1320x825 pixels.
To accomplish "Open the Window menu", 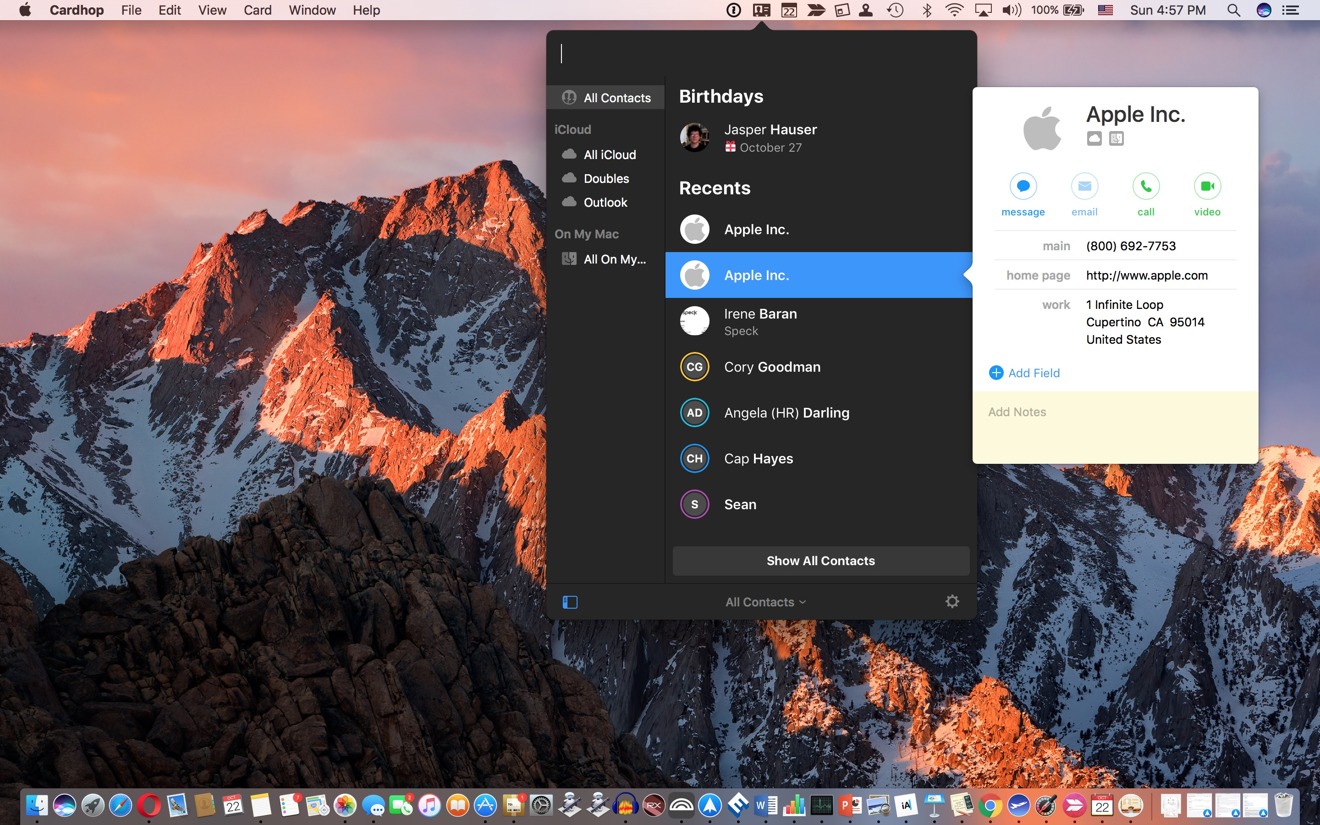I will click(x=312, y=10).
